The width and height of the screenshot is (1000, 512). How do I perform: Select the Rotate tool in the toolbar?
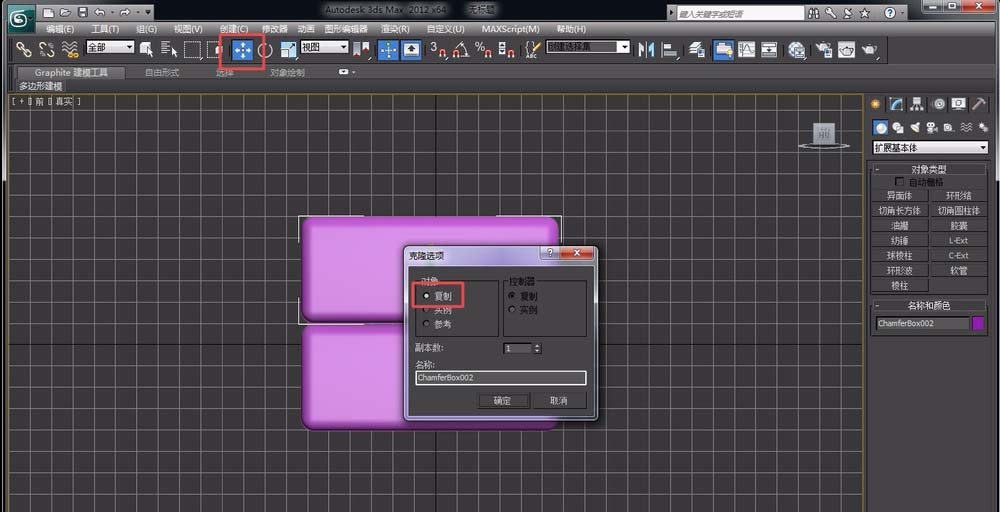(265, 50)
